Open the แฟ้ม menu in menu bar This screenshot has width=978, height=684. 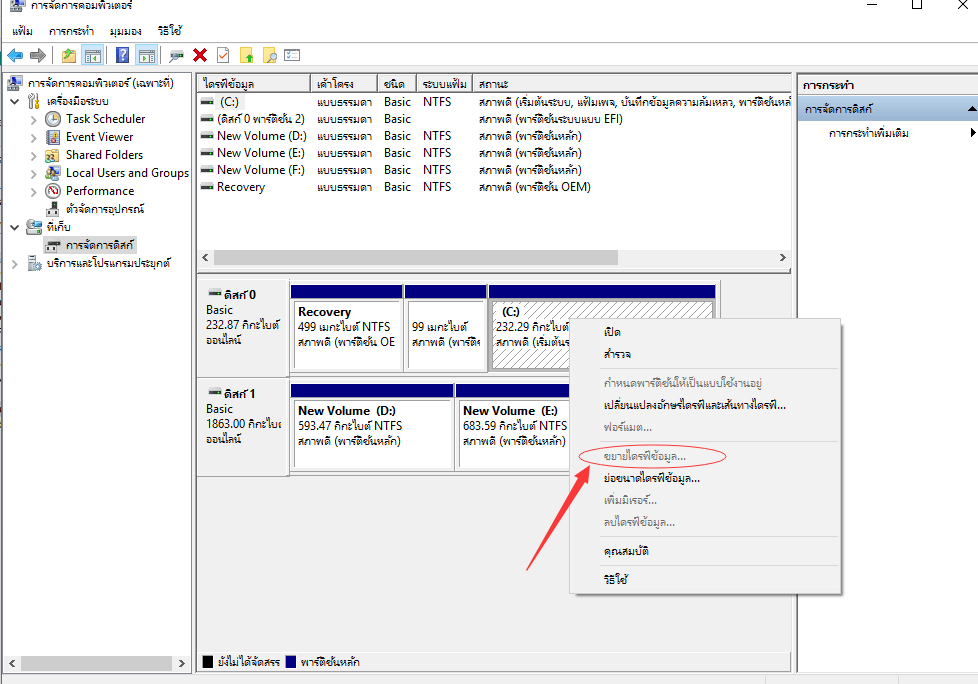point(22,31)
